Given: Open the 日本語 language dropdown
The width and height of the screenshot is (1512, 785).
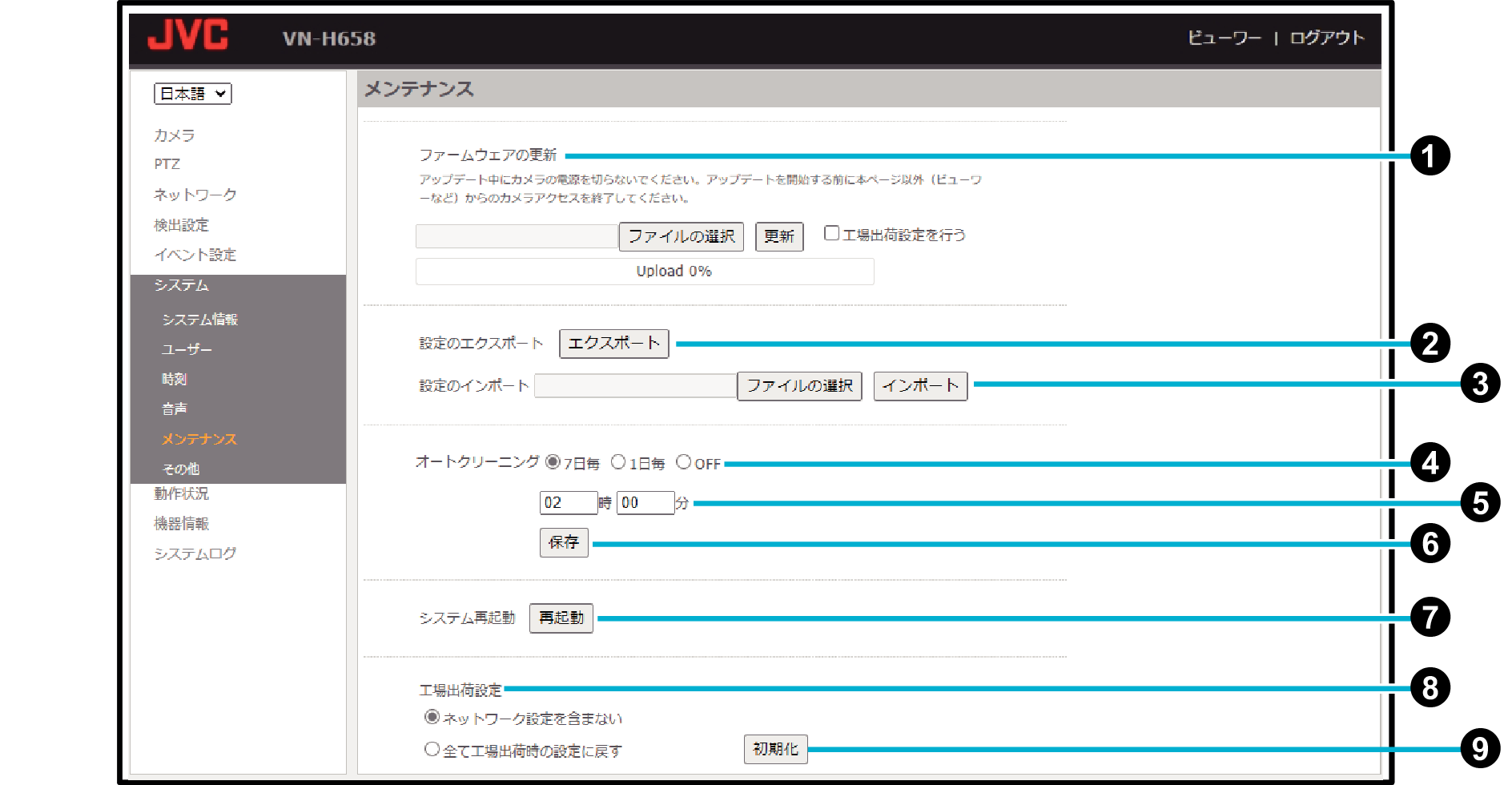Looking at the screenshot, I should pos(193,94).
